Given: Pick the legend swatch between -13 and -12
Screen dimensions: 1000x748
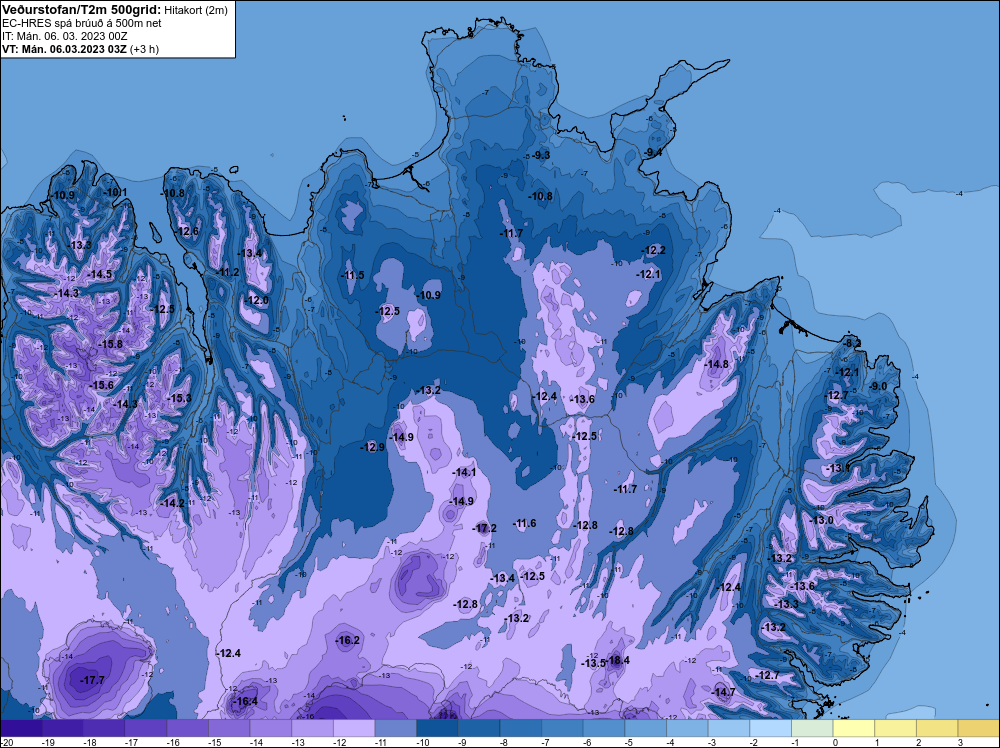Looking at the screenshot, I should point(312,728).
